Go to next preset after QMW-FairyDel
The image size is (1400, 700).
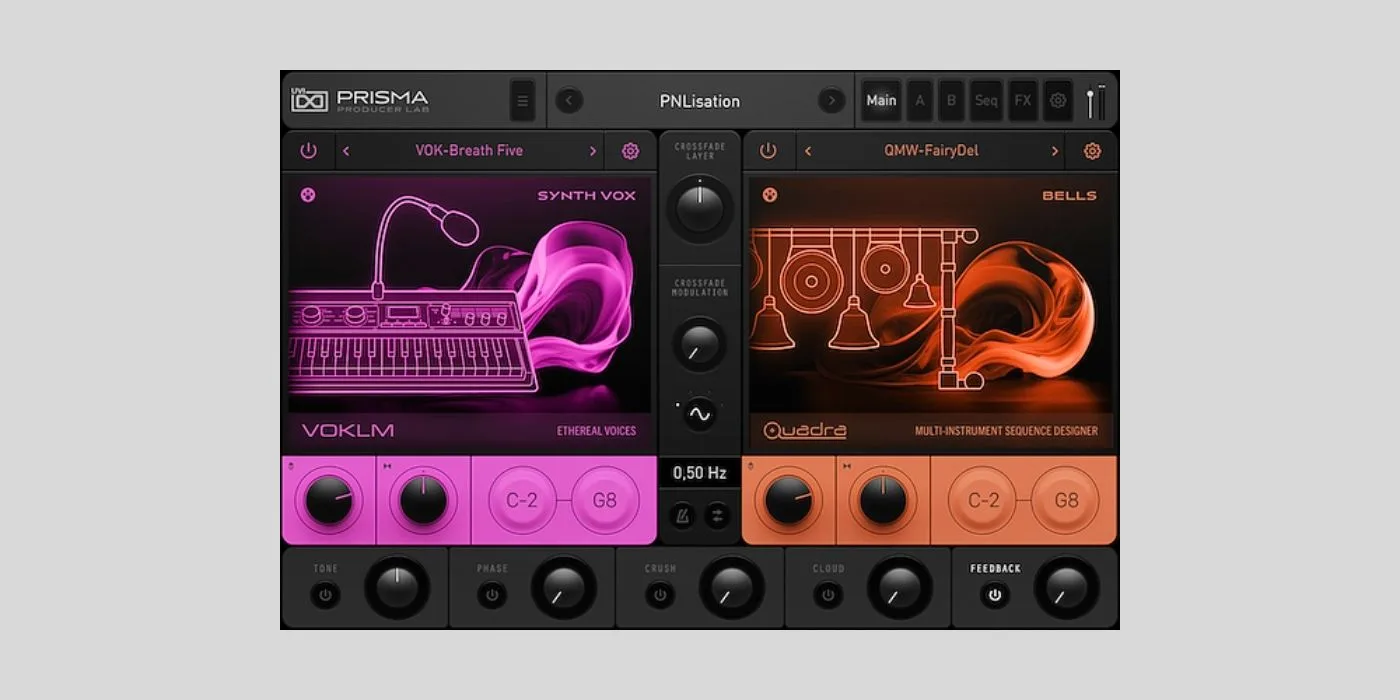click(x=1055, y=151)
